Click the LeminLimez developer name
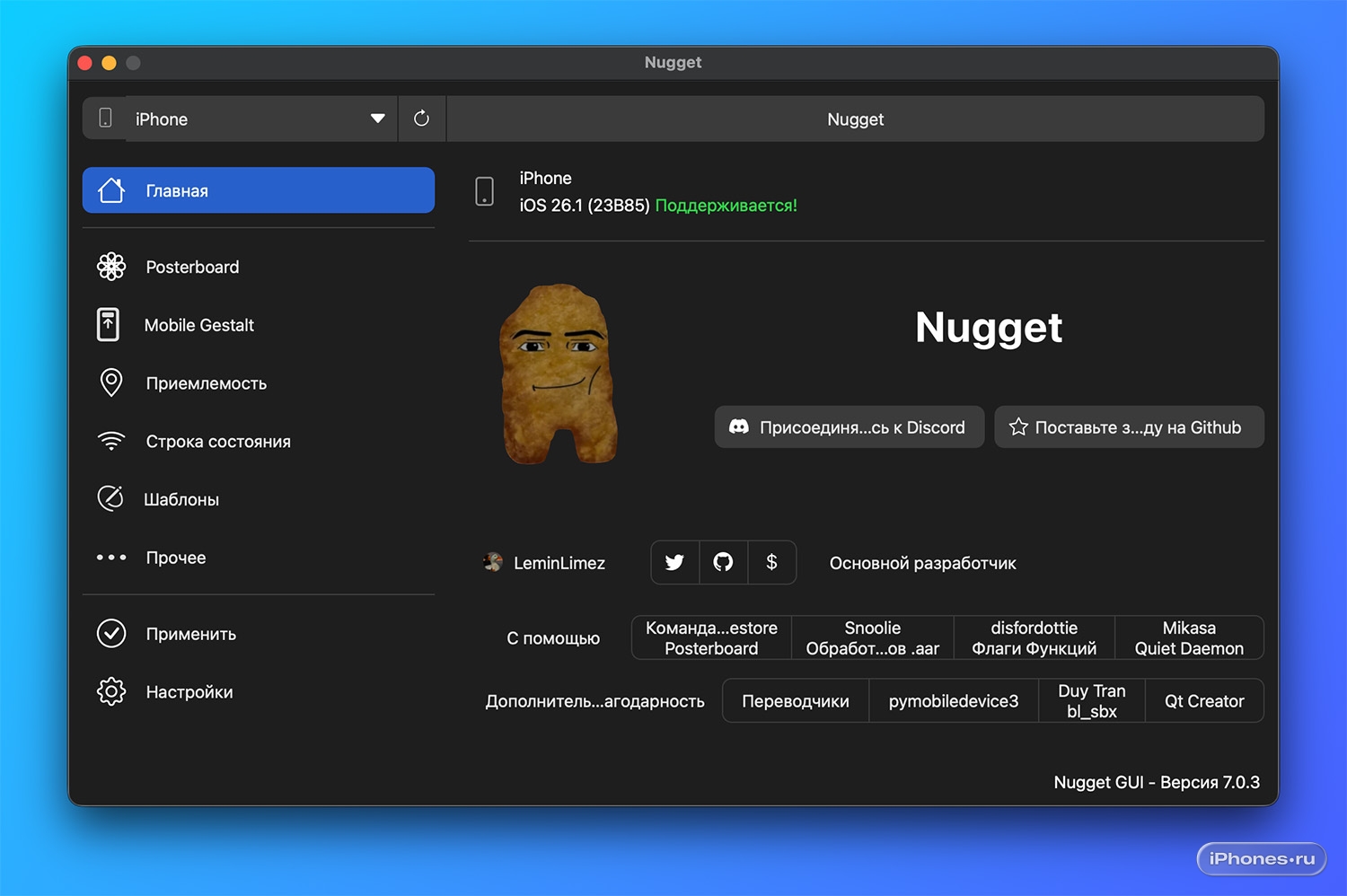Screen dimensions: 1347x896 (559, 563)
